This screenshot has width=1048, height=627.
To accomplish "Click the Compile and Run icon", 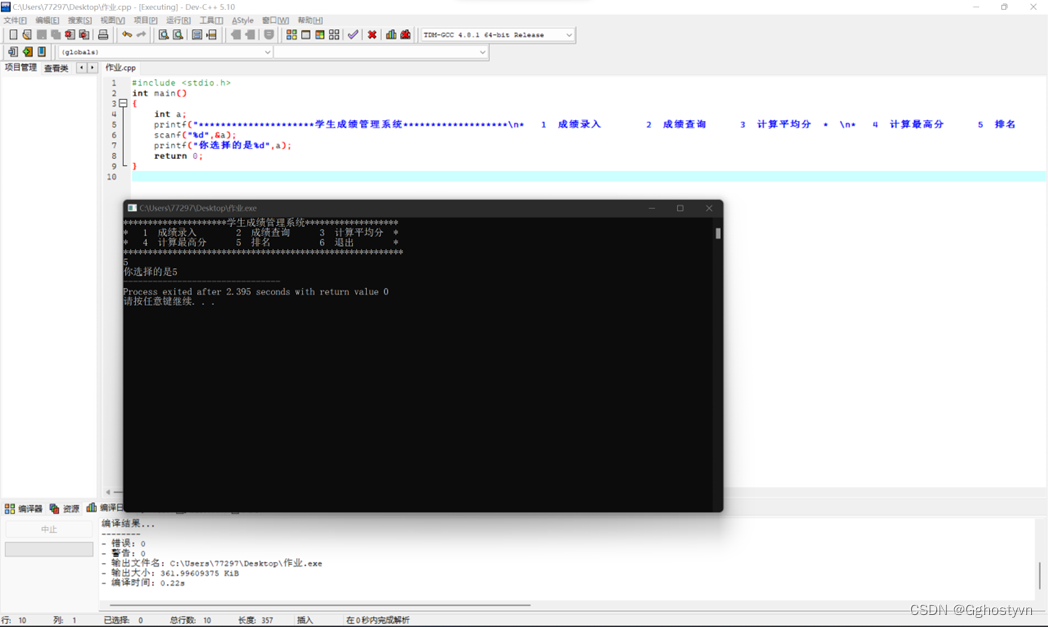I will (319, 35).
